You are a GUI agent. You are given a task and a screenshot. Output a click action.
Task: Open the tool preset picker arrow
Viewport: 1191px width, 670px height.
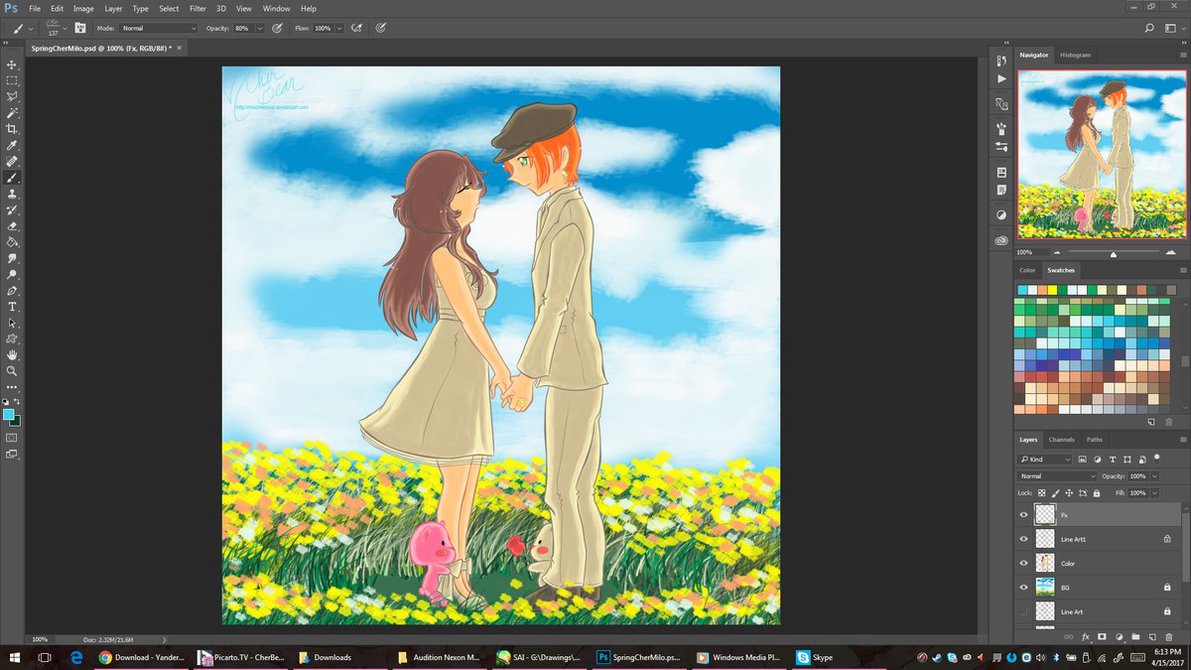click(x=30, y=28)
